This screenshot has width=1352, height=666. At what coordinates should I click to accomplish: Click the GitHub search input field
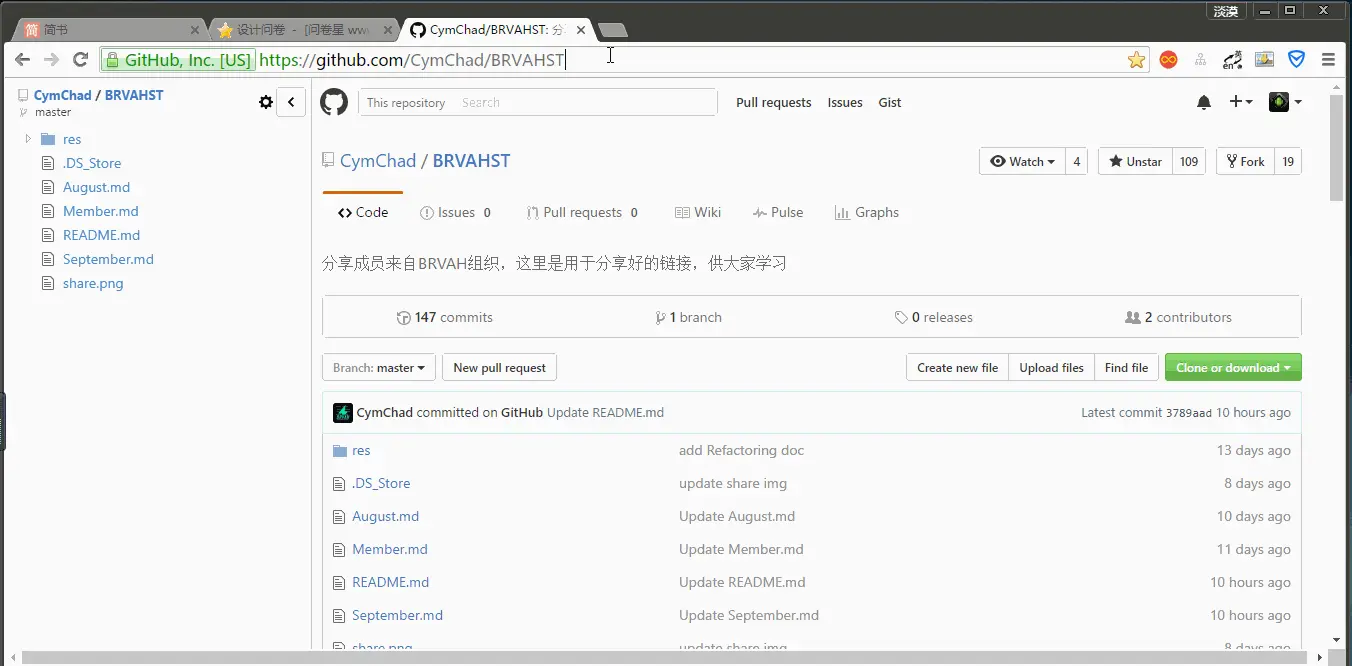(585, 102)
